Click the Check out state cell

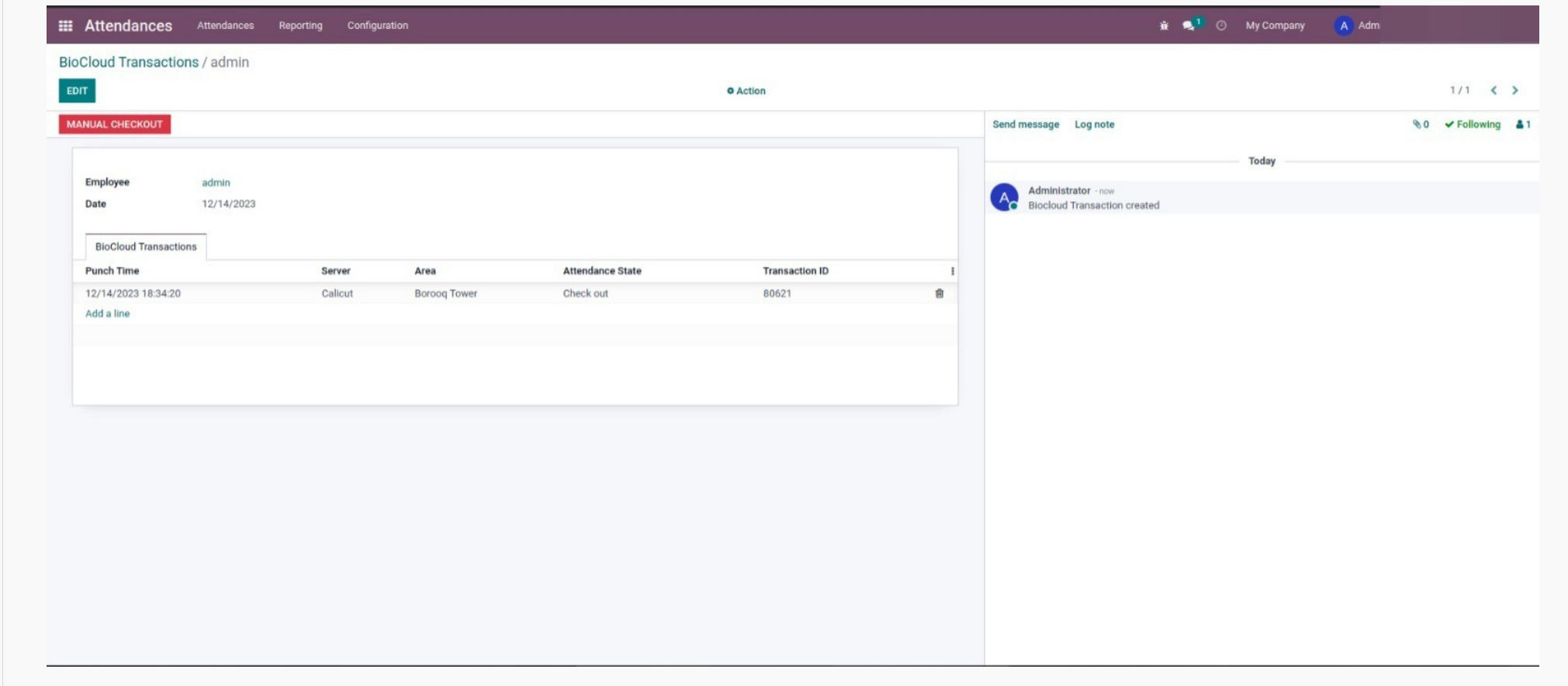click(585, 293)
